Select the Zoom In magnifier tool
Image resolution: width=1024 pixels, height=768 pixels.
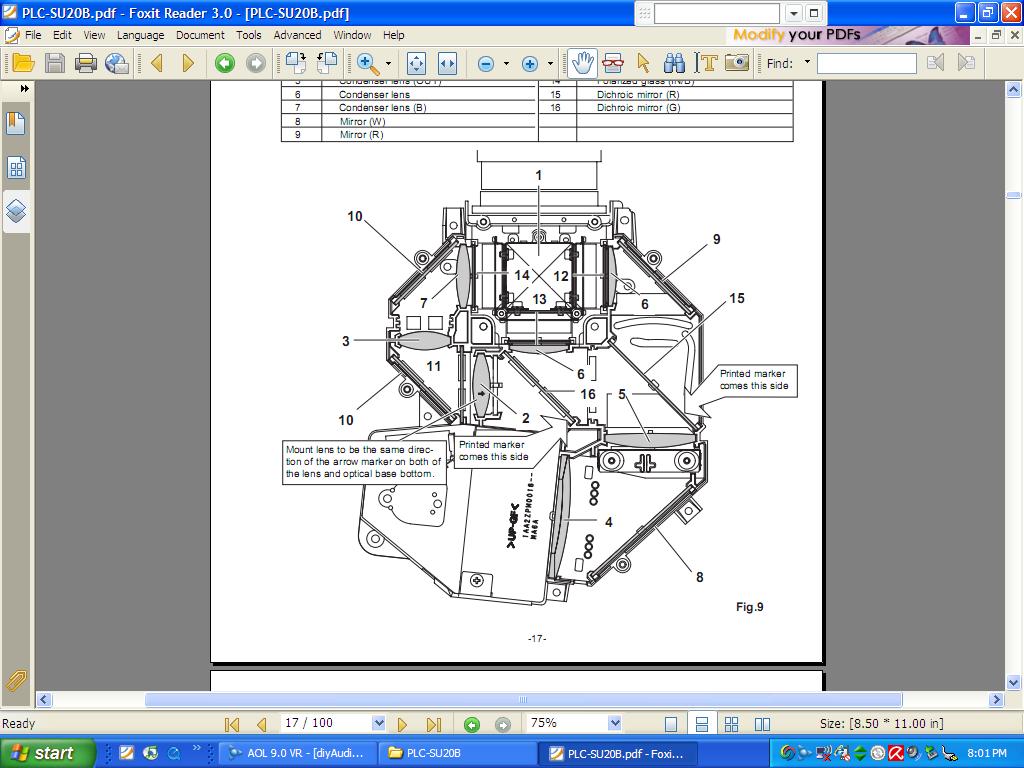click(x=368, y=63)
